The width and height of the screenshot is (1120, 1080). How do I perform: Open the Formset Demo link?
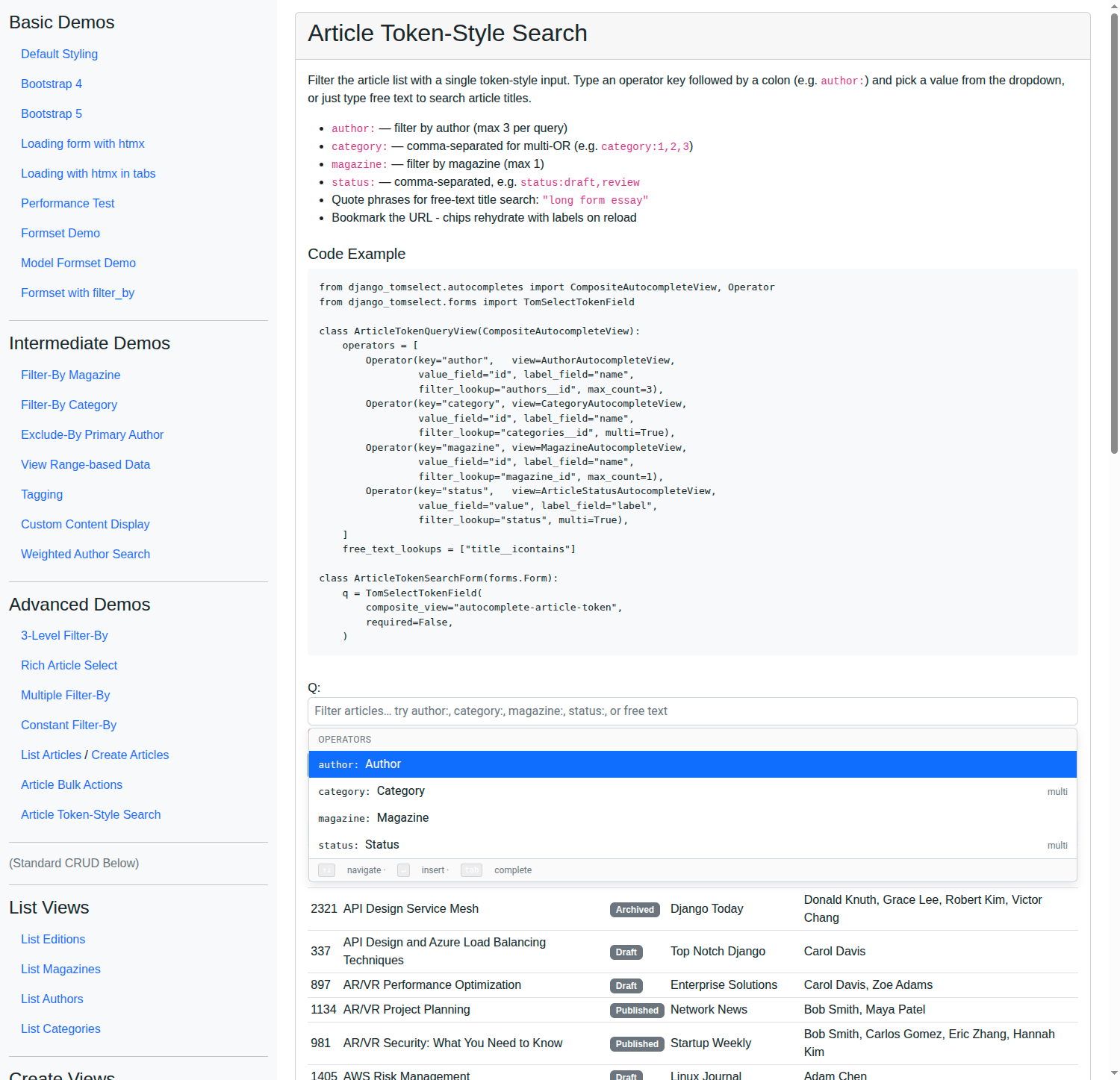60,233
